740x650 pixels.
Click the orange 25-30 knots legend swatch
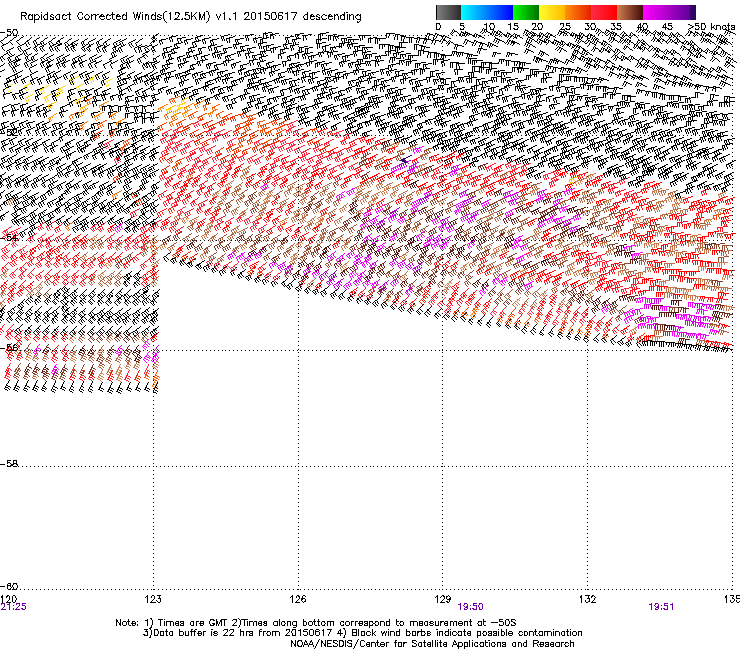coord(578,12)
